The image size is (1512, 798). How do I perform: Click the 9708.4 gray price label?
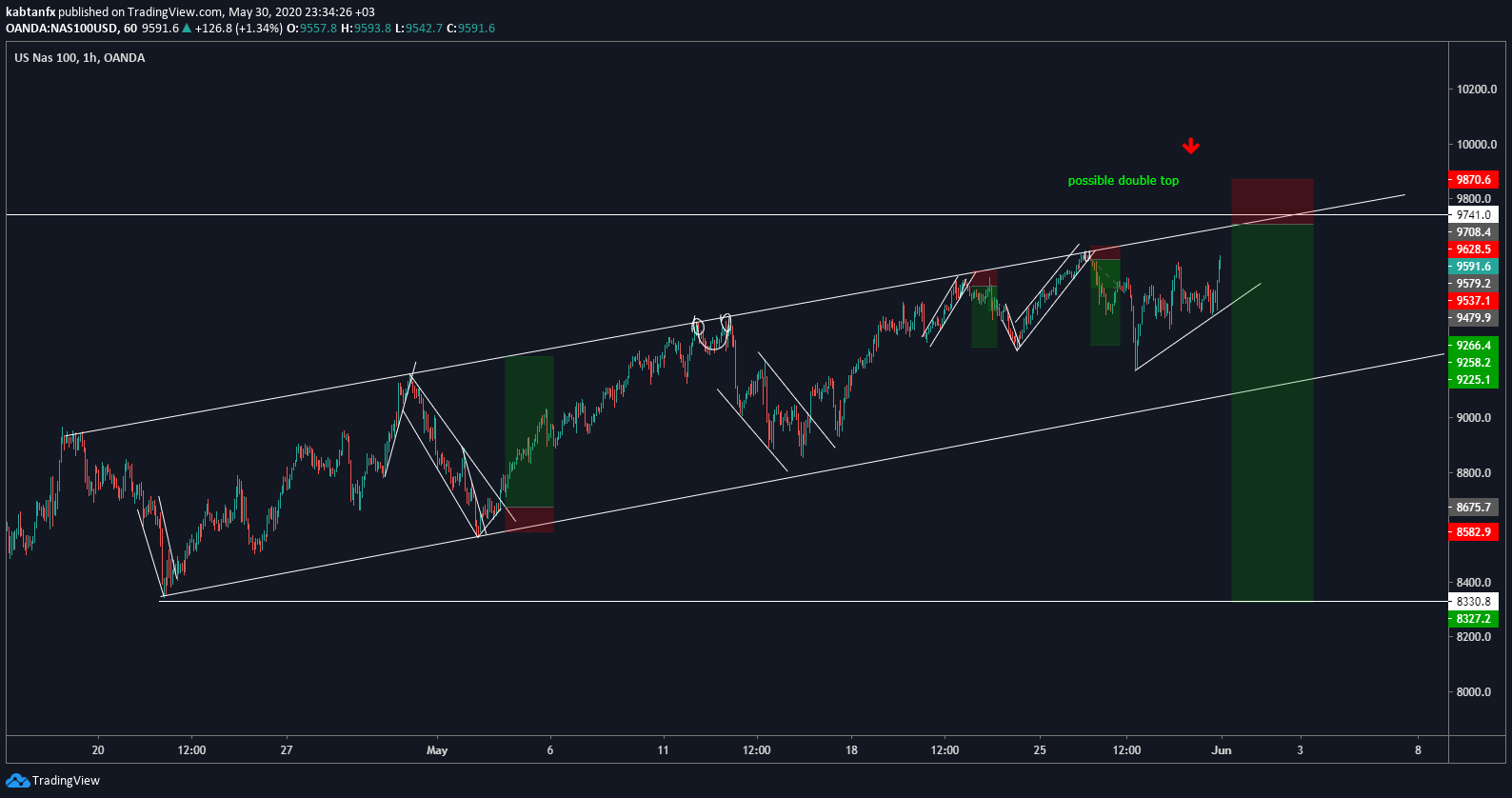(x=1473, y=232)
